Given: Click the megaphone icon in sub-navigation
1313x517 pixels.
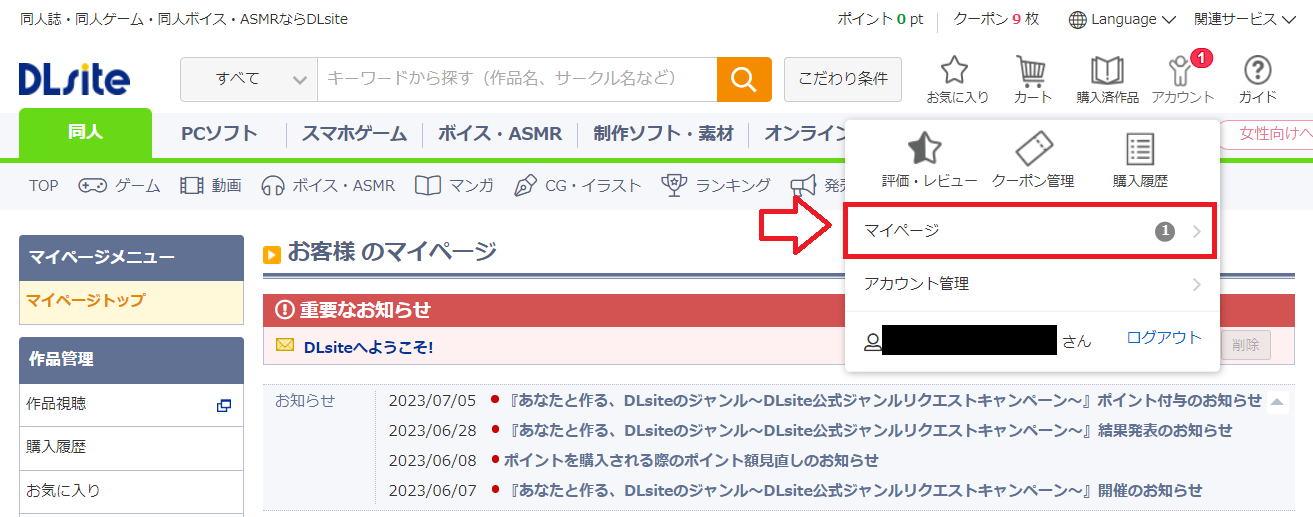Looking at the screenshot, I should pyautogui.click(x=804, y=185).
